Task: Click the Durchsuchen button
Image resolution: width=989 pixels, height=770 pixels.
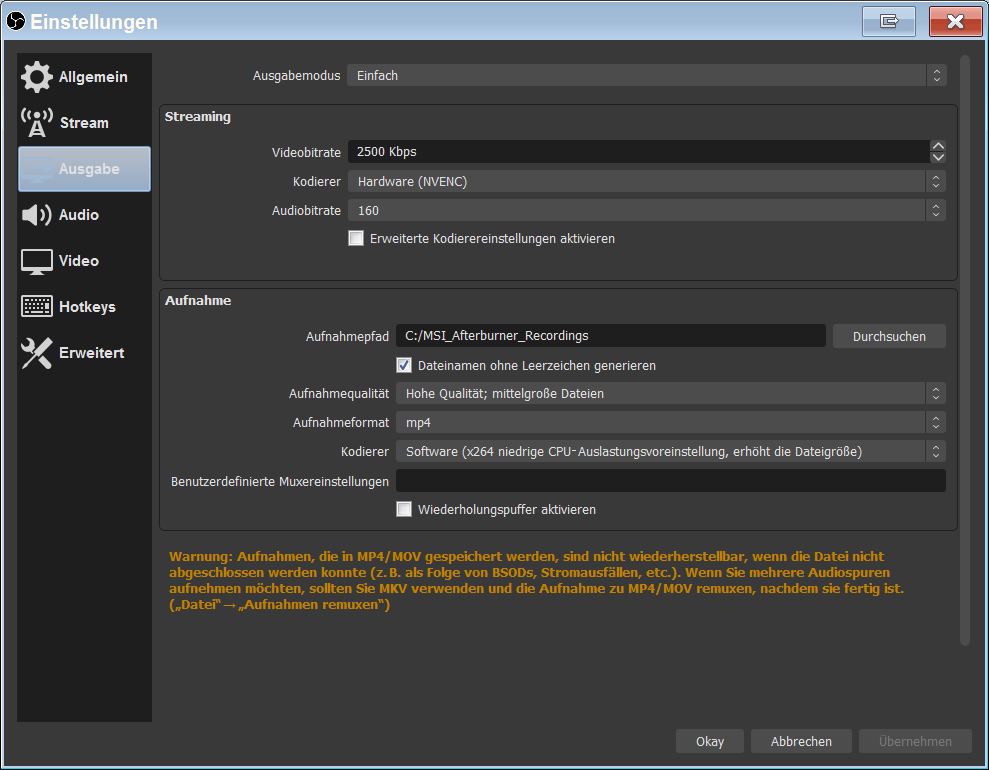Action: [x=889, y=337]
